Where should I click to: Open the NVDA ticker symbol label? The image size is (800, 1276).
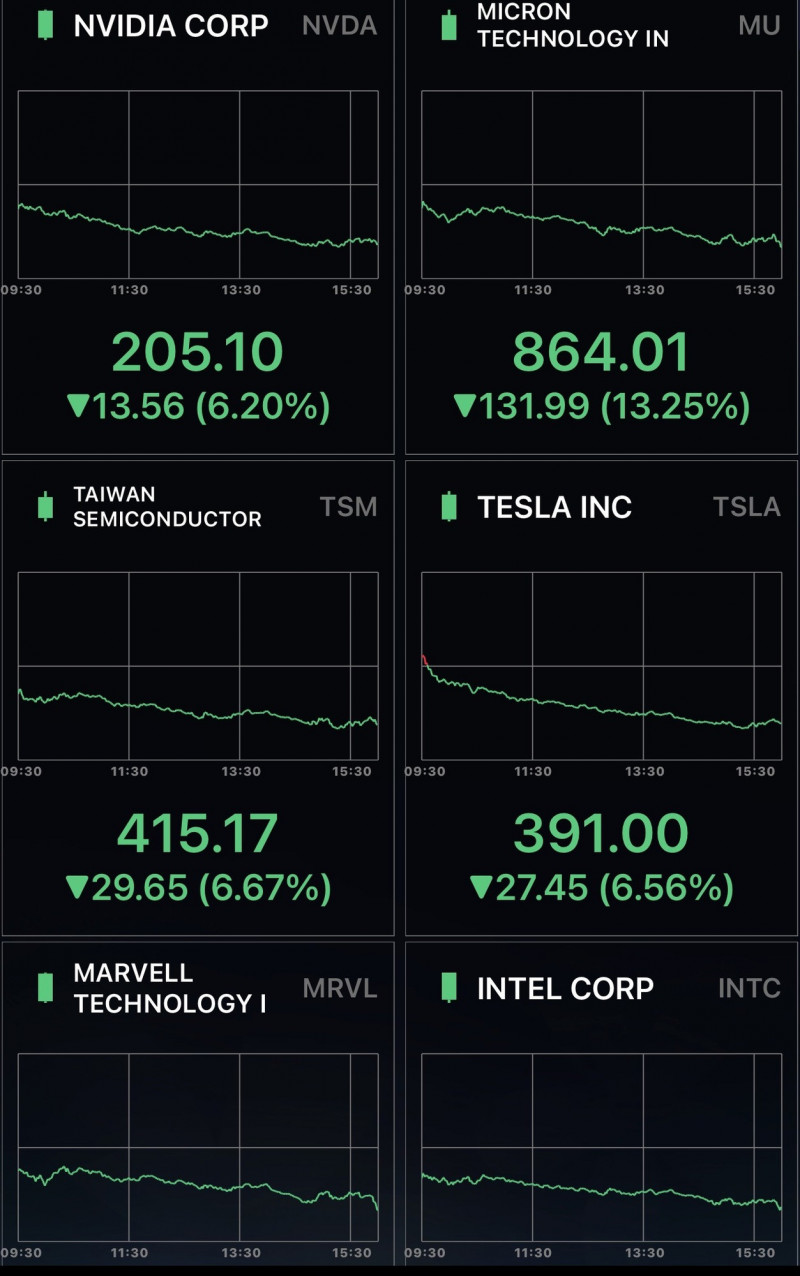(x=340, y=26)
